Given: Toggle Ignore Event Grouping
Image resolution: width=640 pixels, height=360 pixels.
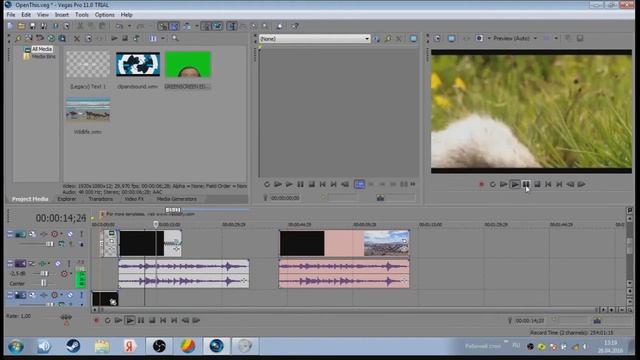Looking at the screenshot, I should [x=218, y=26].
